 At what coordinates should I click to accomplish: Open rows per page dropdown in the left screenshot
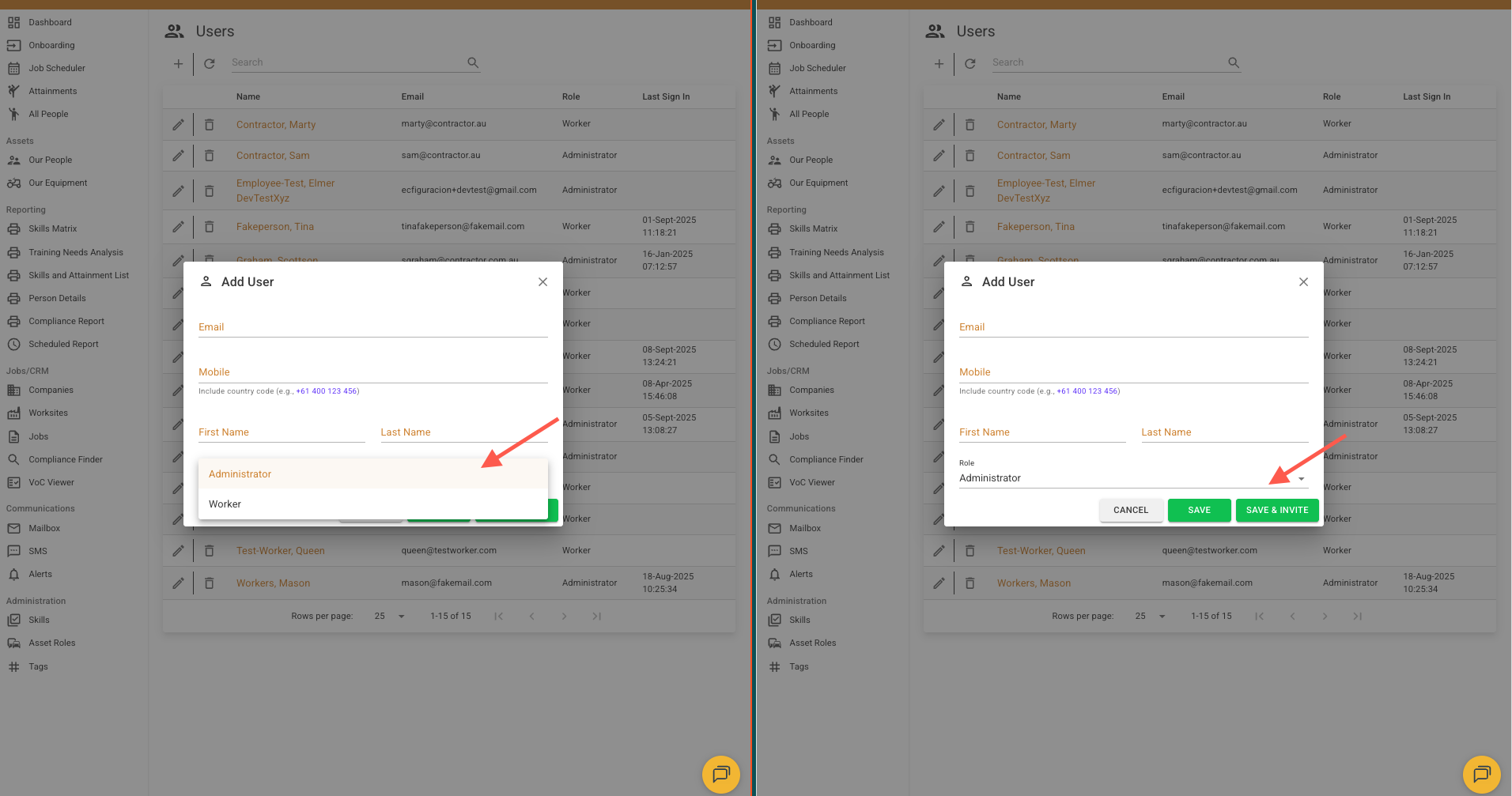pyautogui.click(x=390, y=617)
